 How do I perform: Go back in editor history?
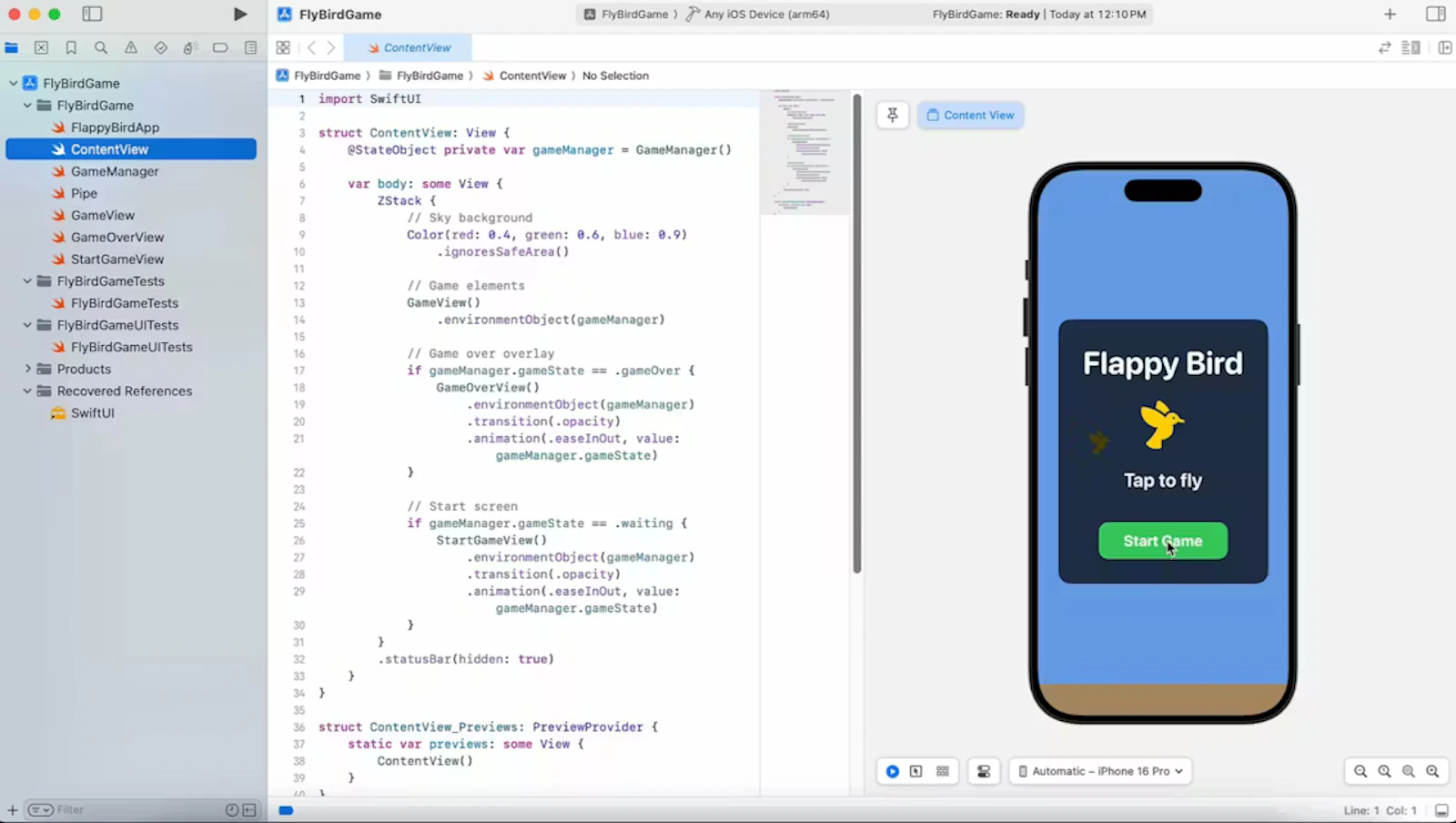click(x=311, y=47)
